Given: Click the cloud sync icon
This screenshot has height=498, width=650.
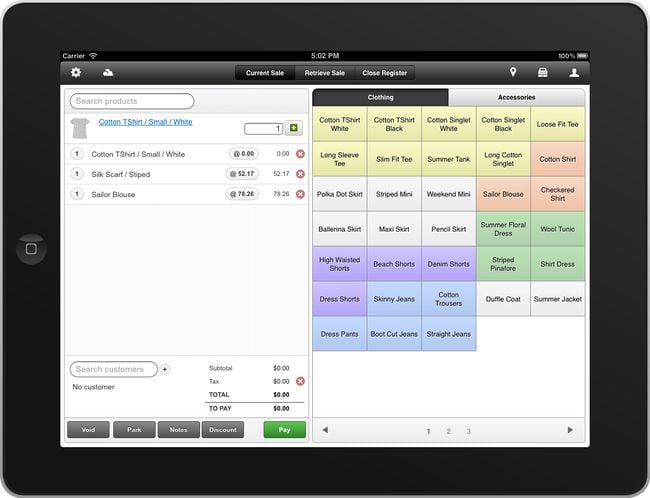Looking at the screenshot, I should (107, 73).
